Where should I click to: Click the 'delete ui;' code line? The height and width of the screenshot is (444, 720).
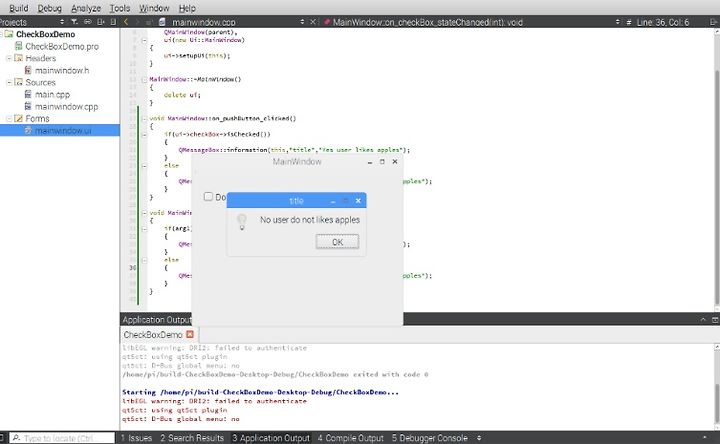(x=182, y=95)
